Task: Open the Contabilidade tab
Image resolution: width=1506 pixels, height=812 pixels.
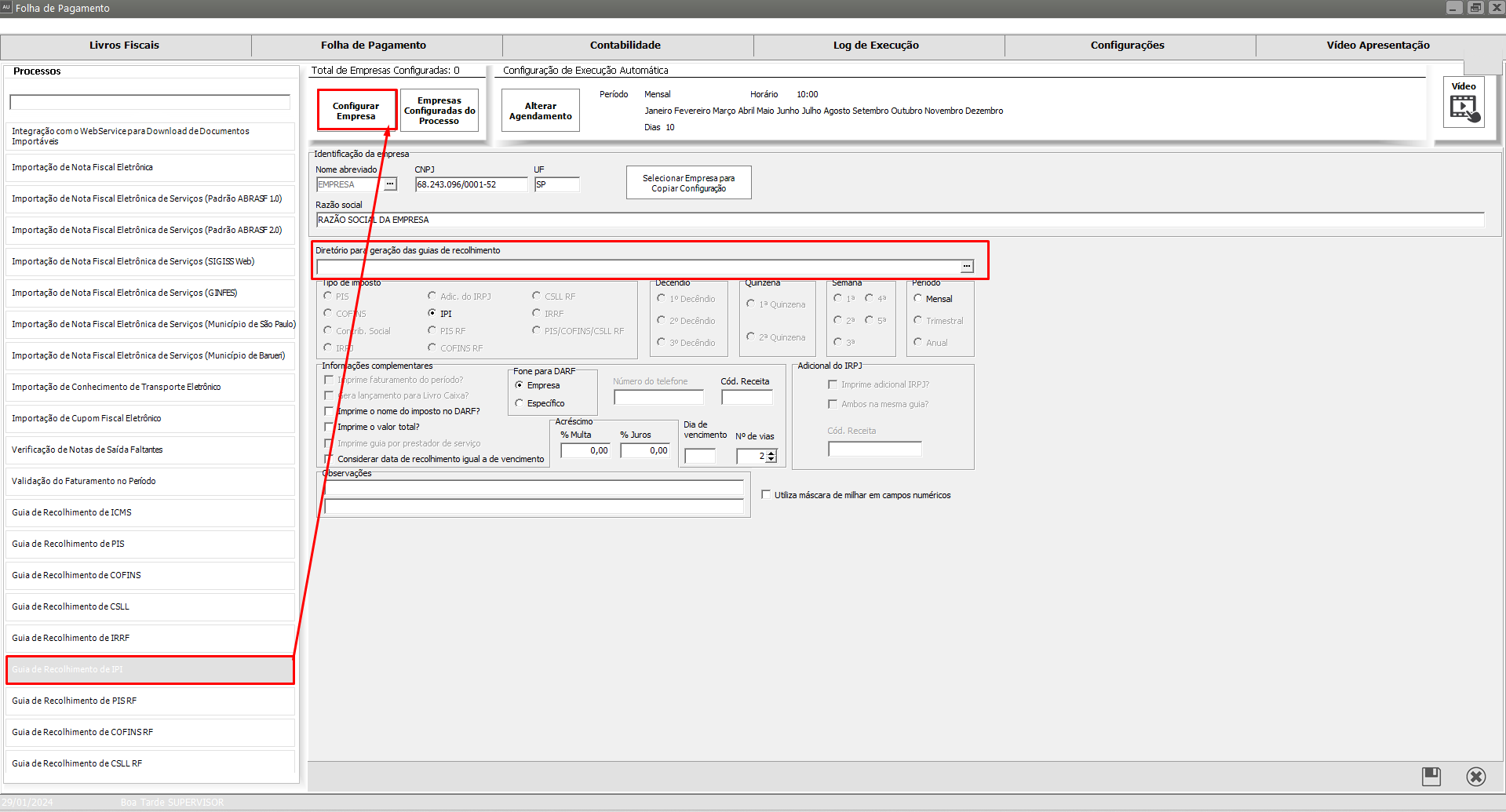Action: (625, 46)
